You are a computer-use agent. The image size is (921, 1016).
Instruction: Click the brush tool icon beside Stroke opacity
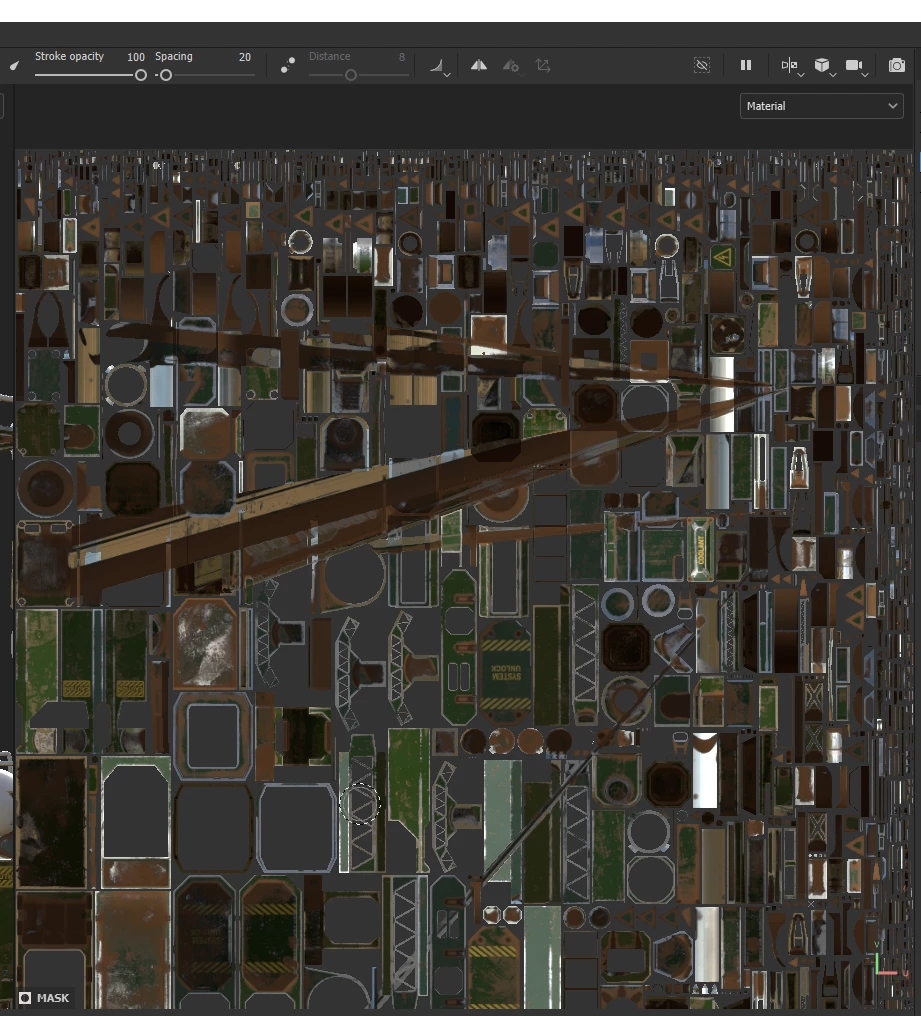click(x=14, y=65)
